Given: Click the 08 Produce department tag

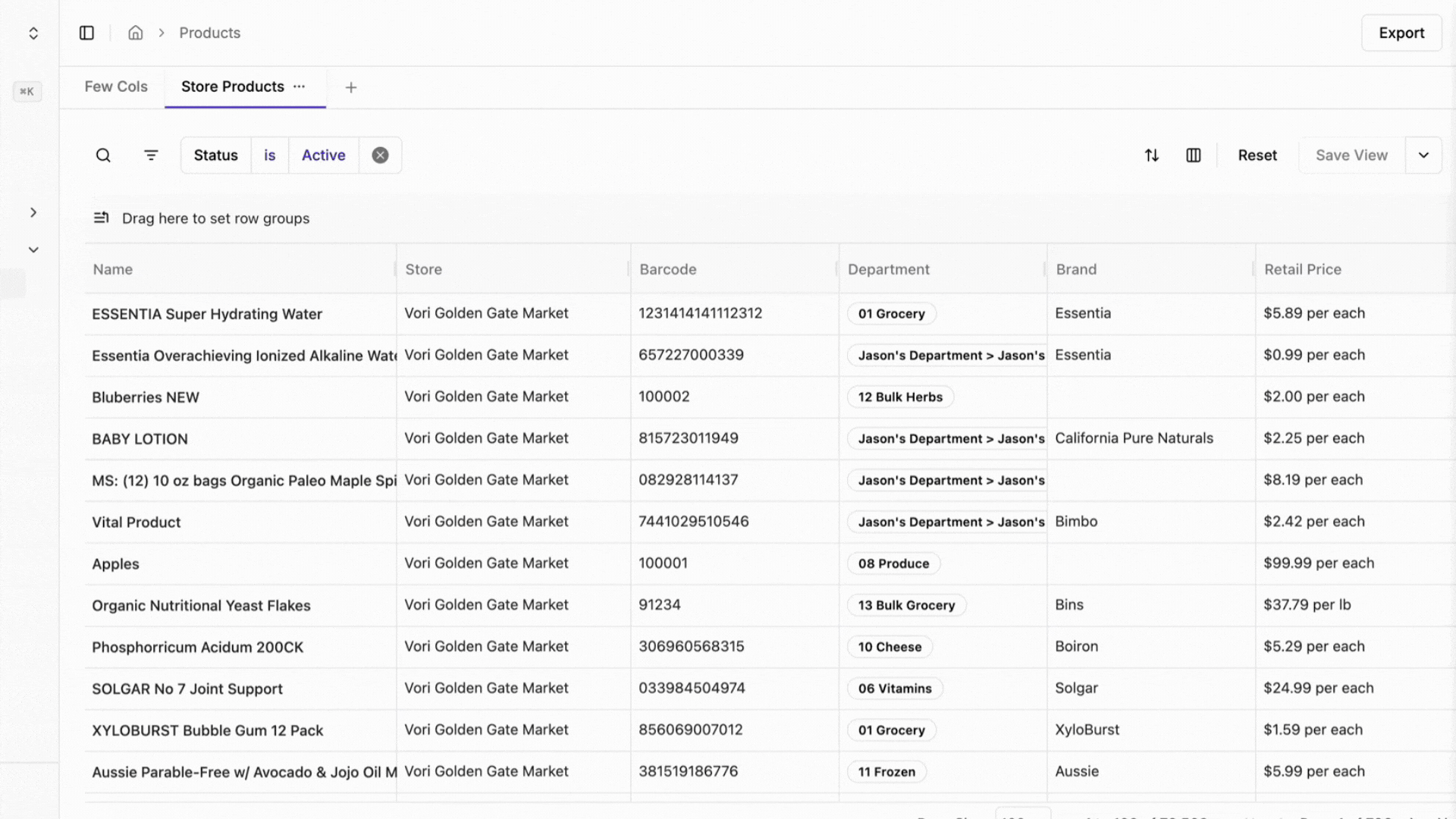Looking at the screenshot, I should (x=893, y=564).
